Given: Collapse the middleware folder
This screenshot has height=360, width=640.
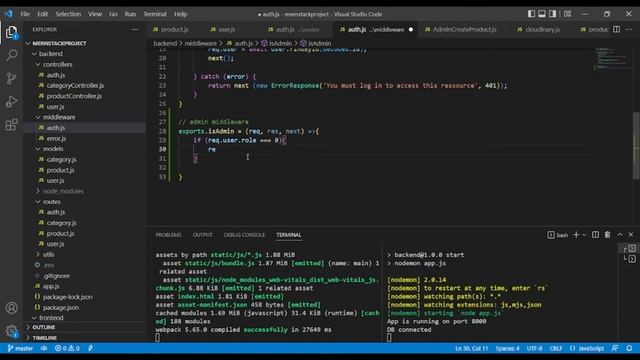Looking at the screenshot, I should [59, 117].
